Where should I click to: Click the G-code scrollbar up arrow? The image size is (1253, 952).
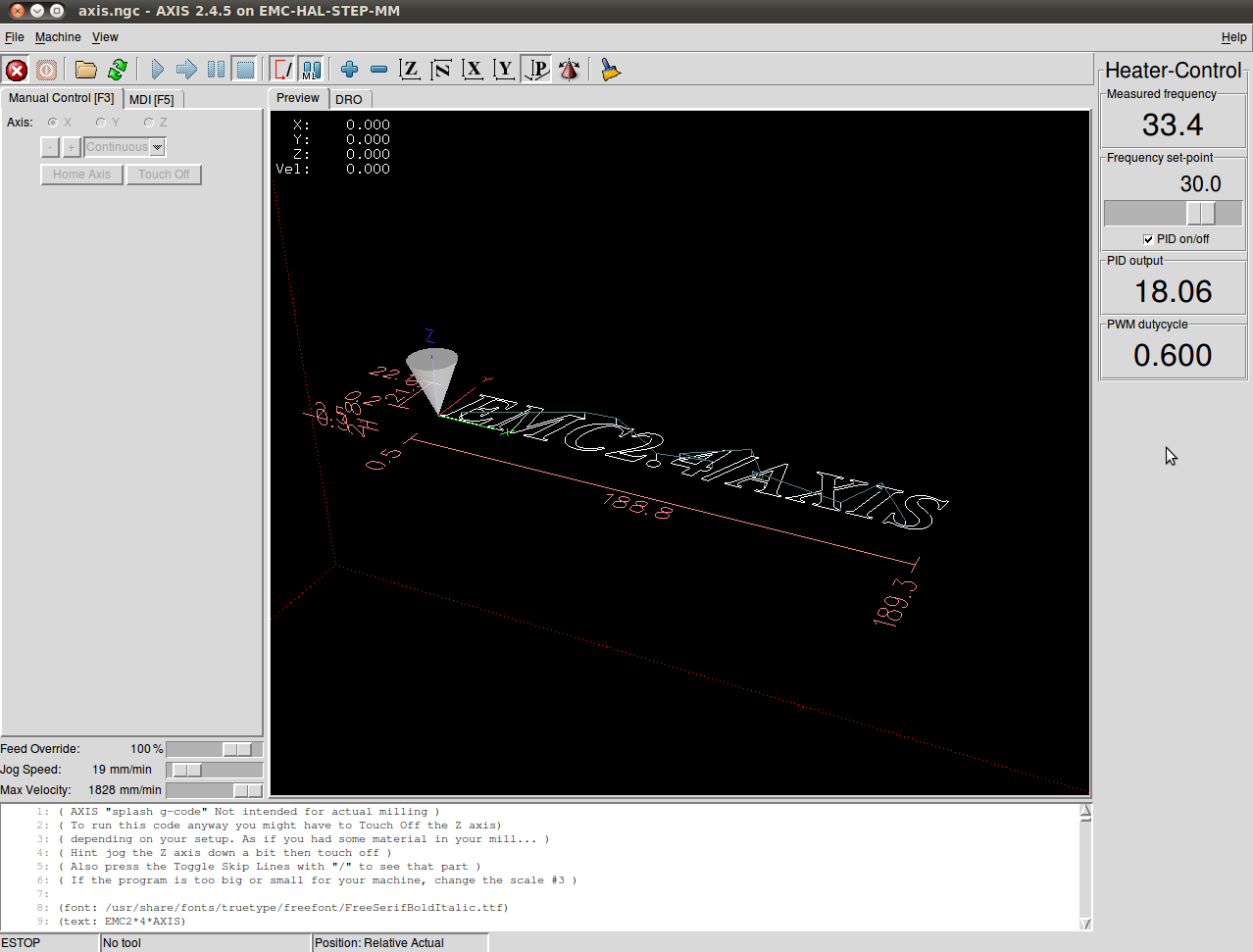point(1085,811)
